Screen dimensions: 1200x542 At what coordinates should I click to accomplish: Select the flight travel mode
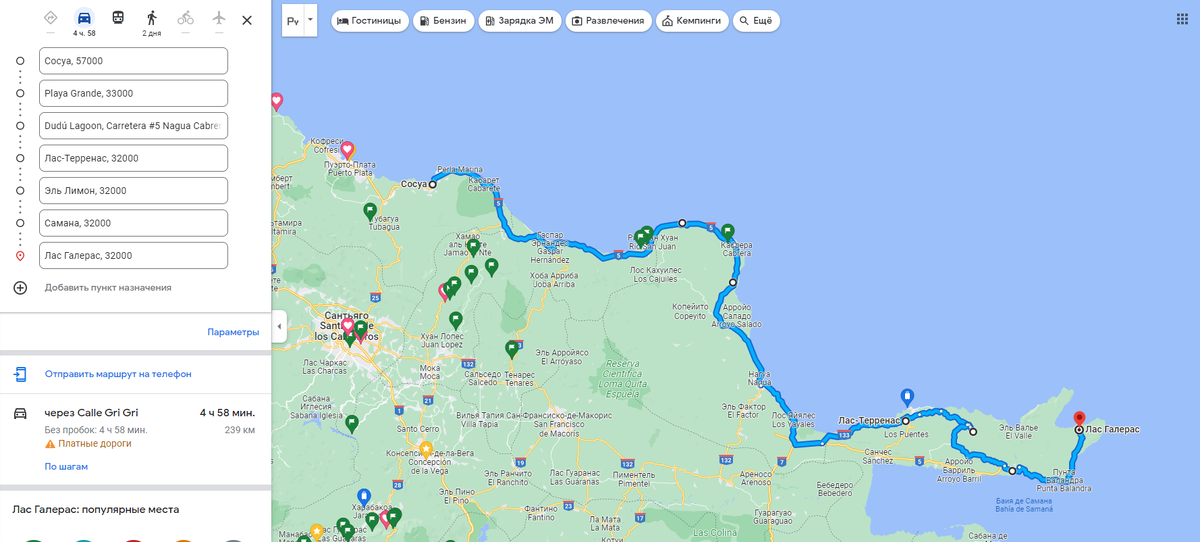(x=219, y=18)
